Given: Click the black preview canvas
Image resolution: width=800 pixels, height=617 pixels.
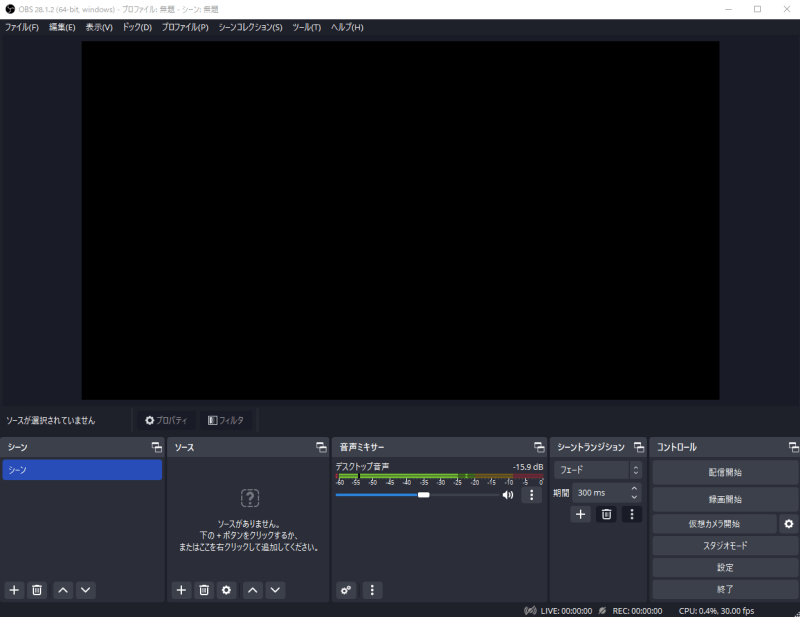Looking at the screenshot, I should pos(401,220).
